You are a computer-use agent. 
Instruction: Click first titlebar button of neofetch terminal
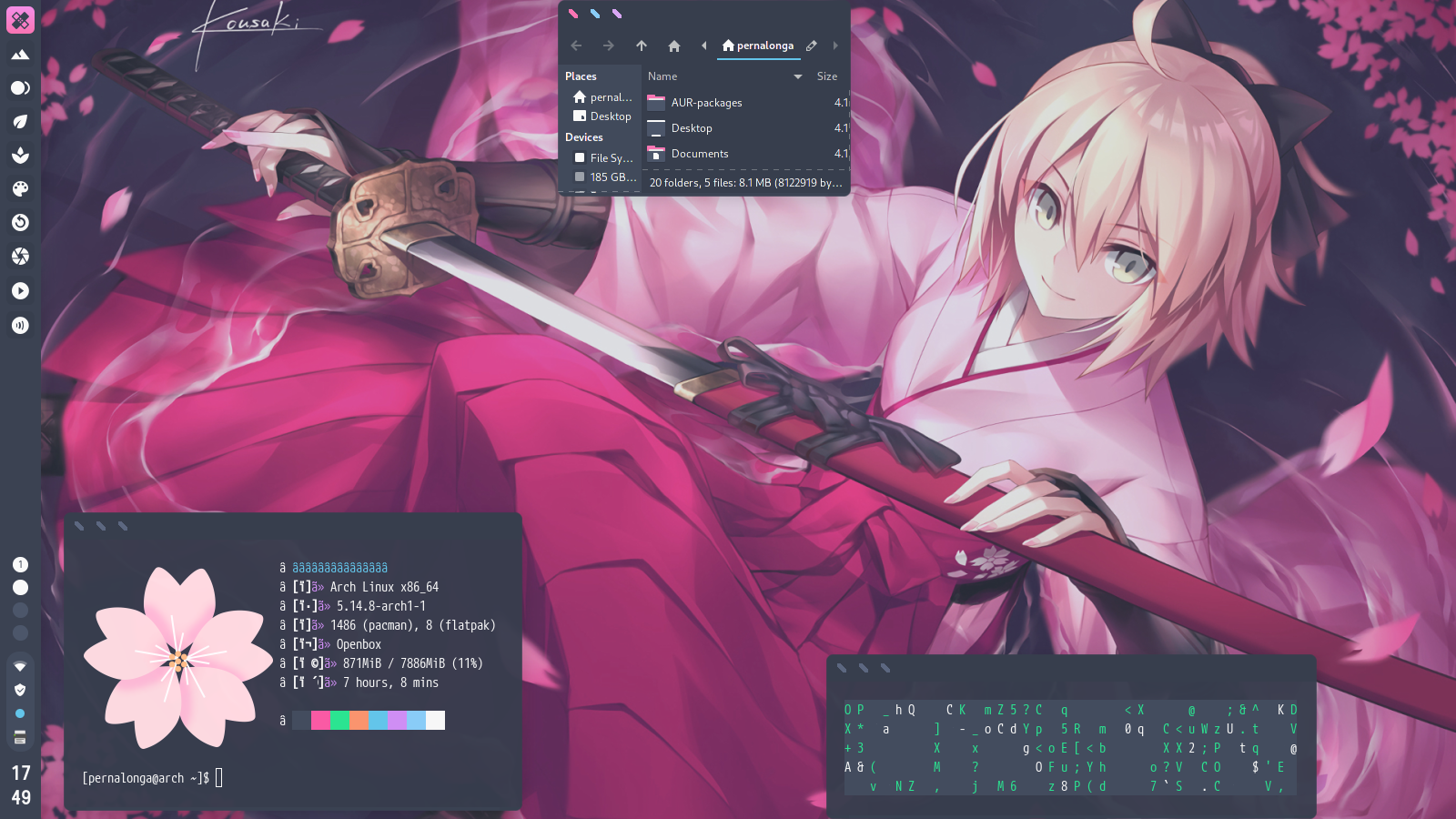pos(79,526)
